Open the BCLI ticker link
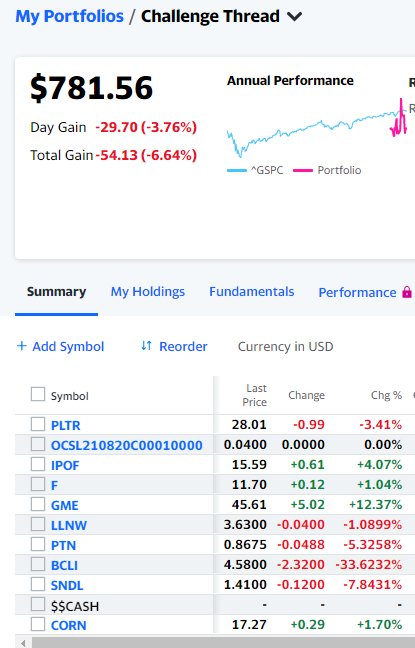The height and width of the screenshot is (648, 415). click(x=64, y=565)
